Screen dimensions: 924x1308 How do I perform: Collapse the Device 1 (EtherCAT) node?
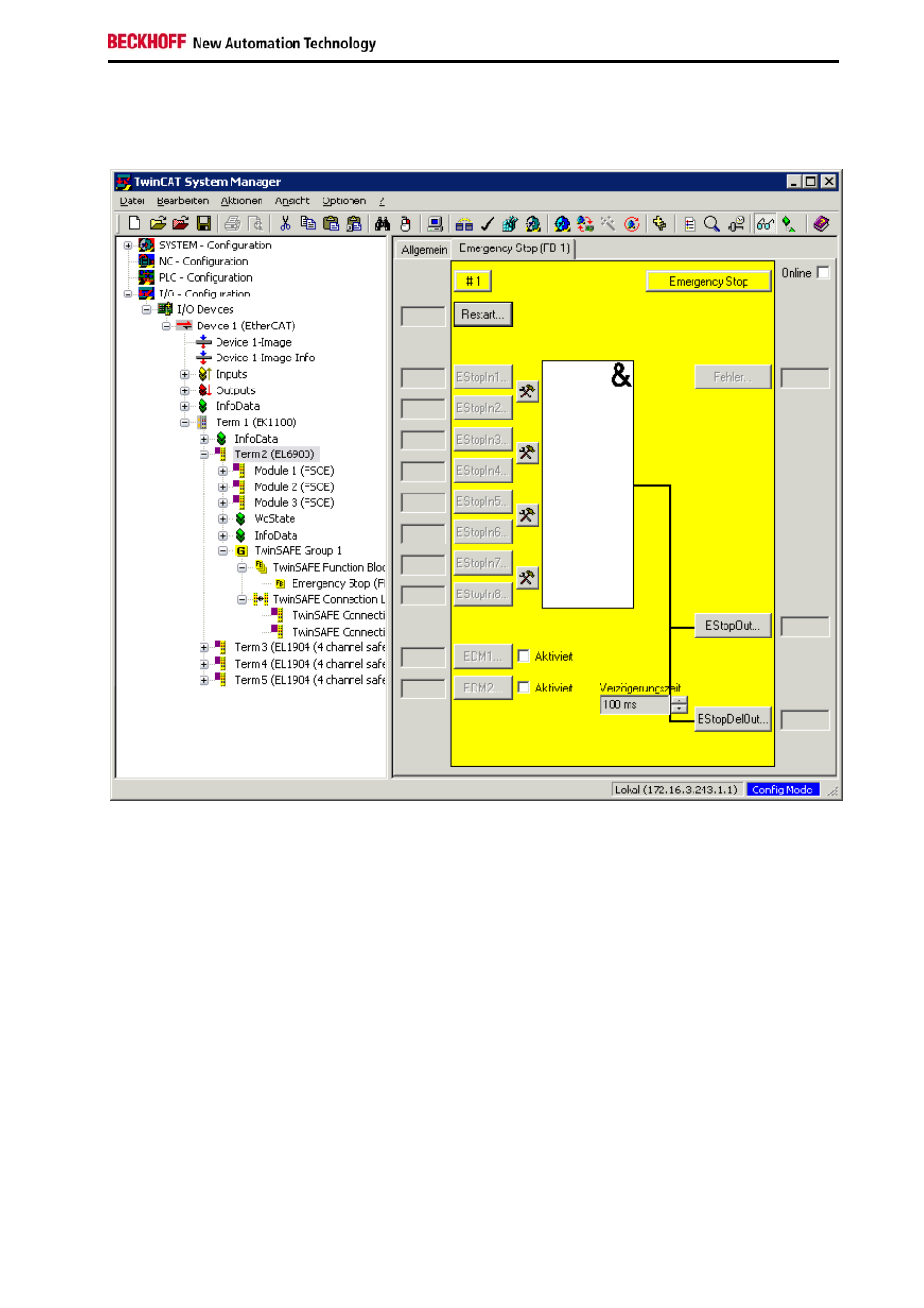tap(166, 326)
